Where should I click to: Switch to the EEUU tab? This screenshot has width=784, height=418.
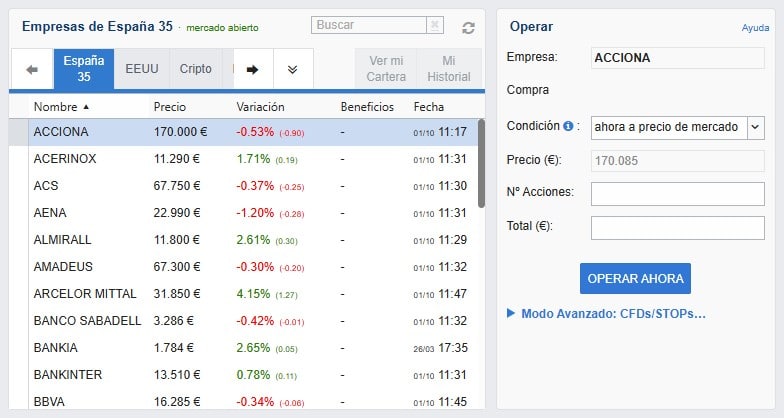(141, 69)
